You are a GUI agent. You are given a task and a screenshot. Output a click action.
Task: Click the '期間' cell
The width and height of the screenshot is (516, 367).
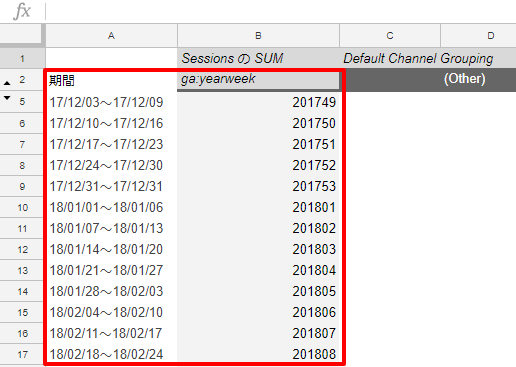coord(111,80)
